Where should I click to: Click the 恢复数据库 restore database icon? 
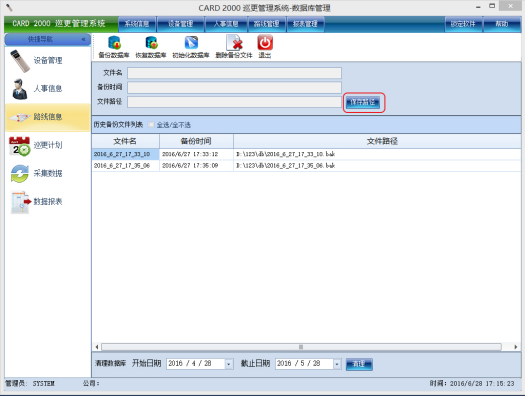coord(151,43)
